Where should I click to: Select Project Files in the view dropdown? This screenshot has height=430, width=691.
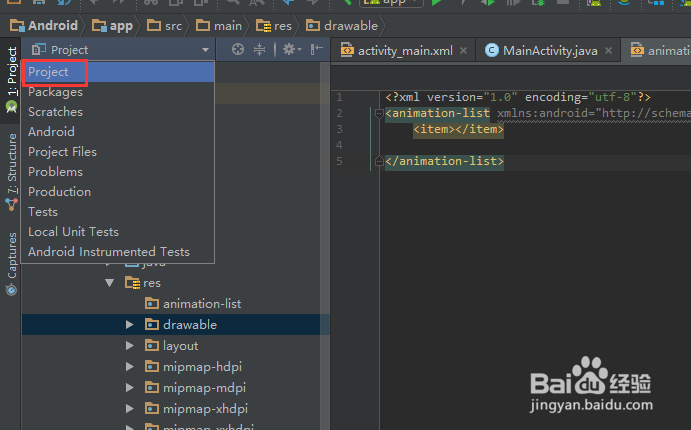[x=118, y=152]
